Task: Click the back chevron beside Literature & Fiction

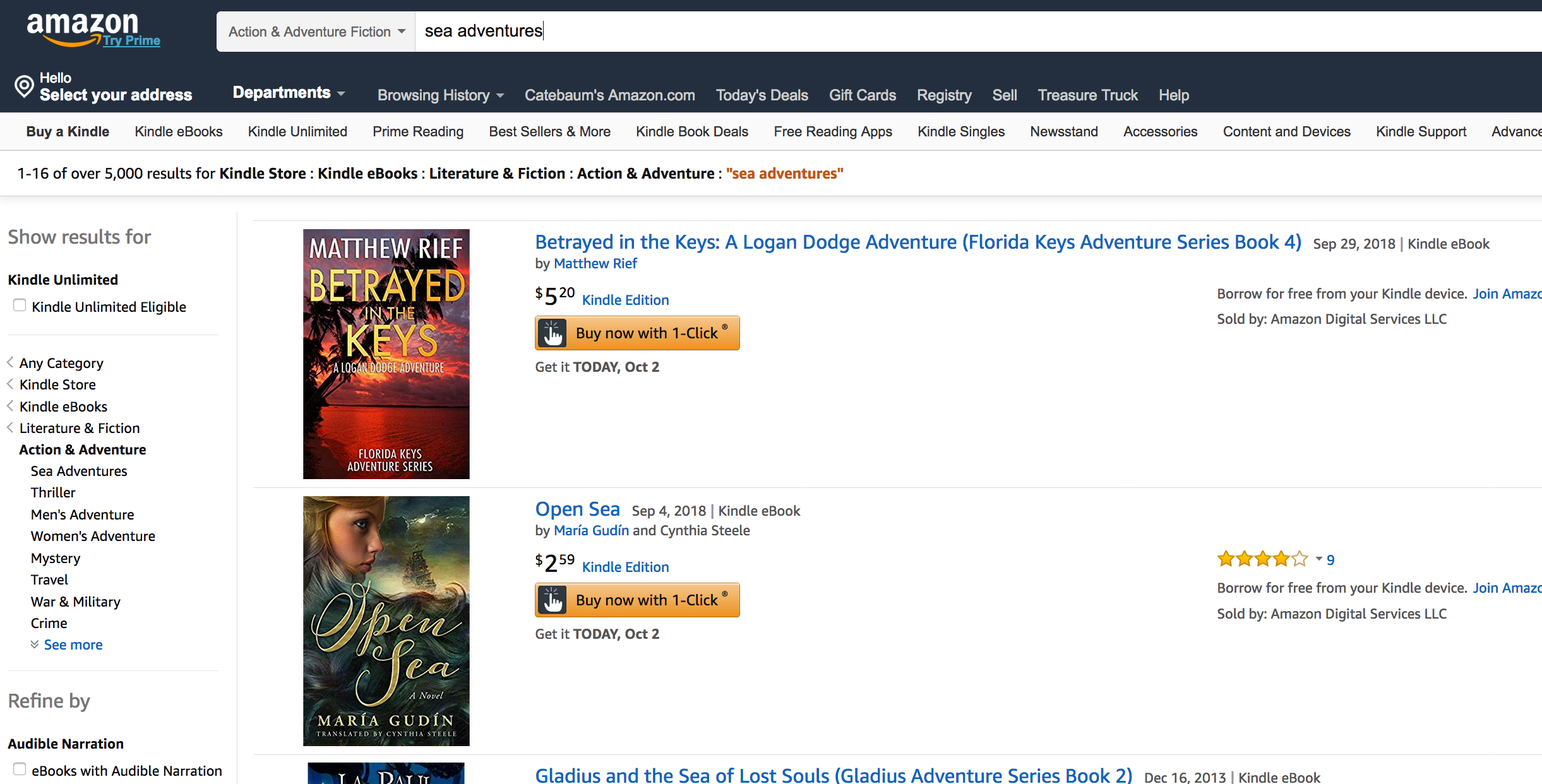Action: (10, 427)
